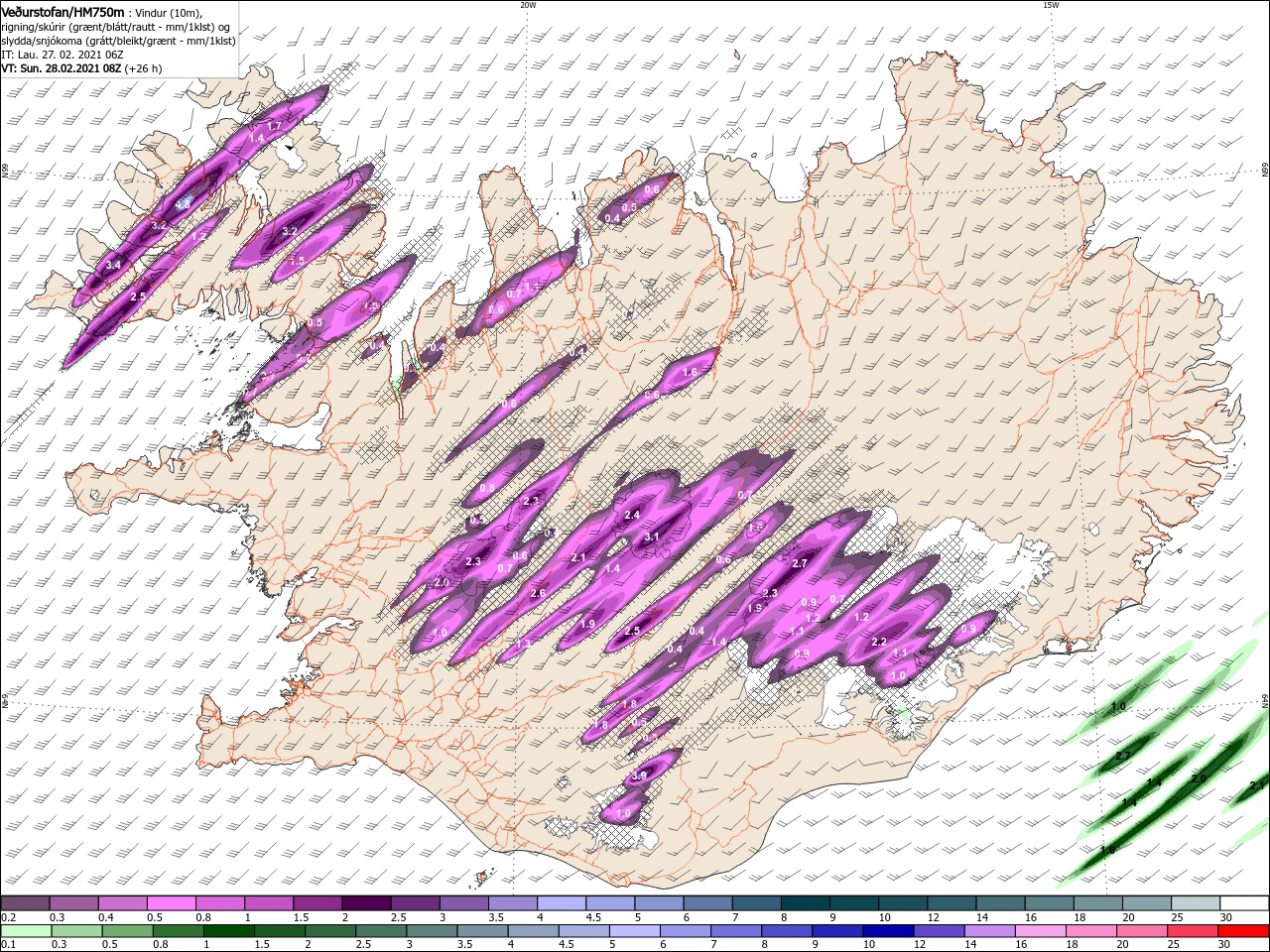Click the 2.7 snowfall value on the map
This screenshot has width=1270, height=952.
pos(801,563)
